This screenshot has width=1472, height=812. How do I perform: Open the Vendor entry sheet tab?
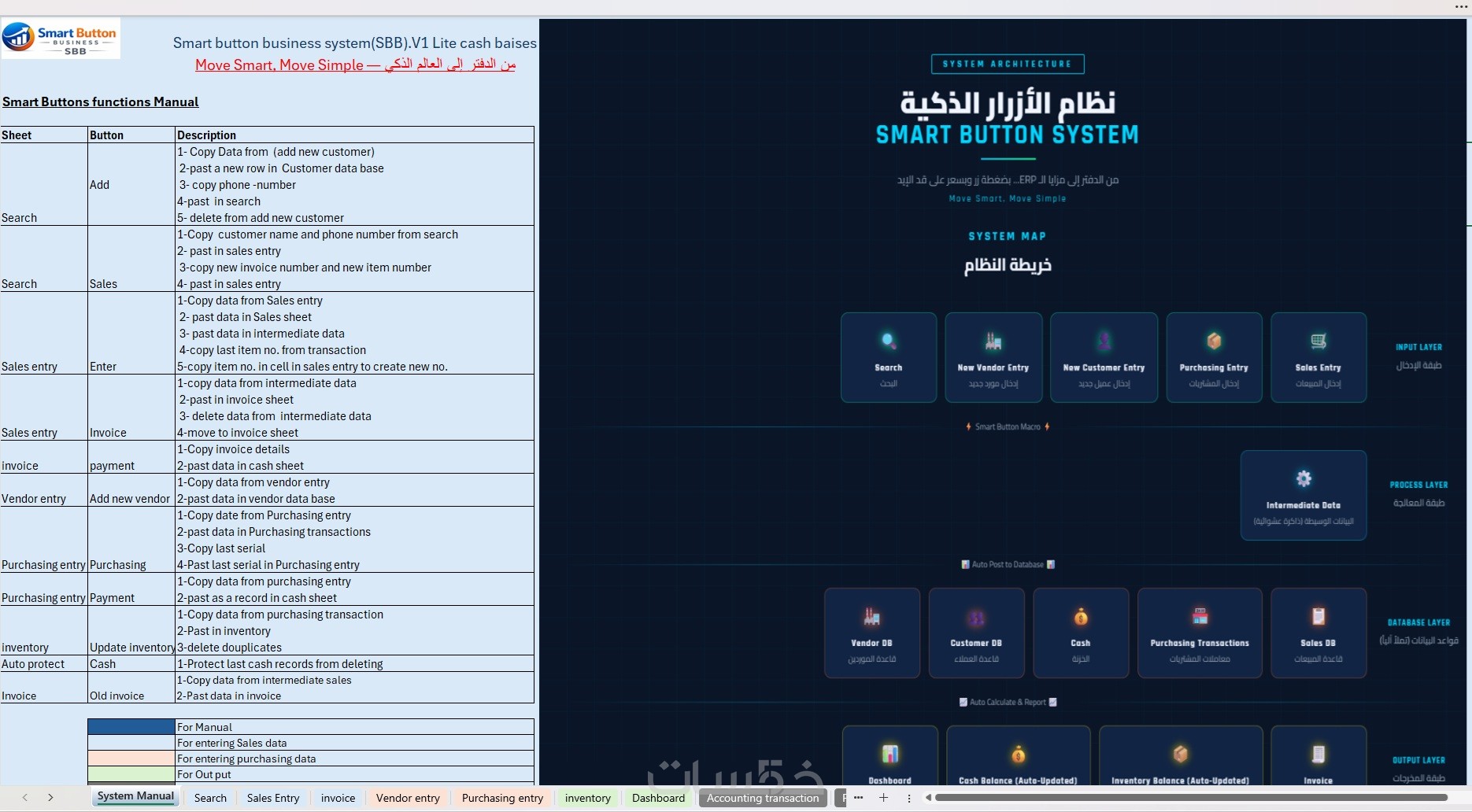[x=408, y=798]
